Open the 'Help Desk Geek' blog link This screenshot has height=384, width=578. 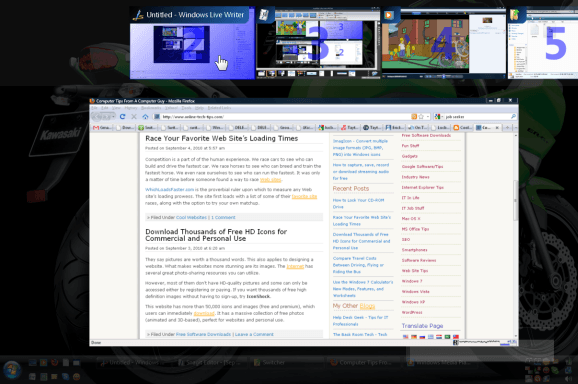(360, 321)
